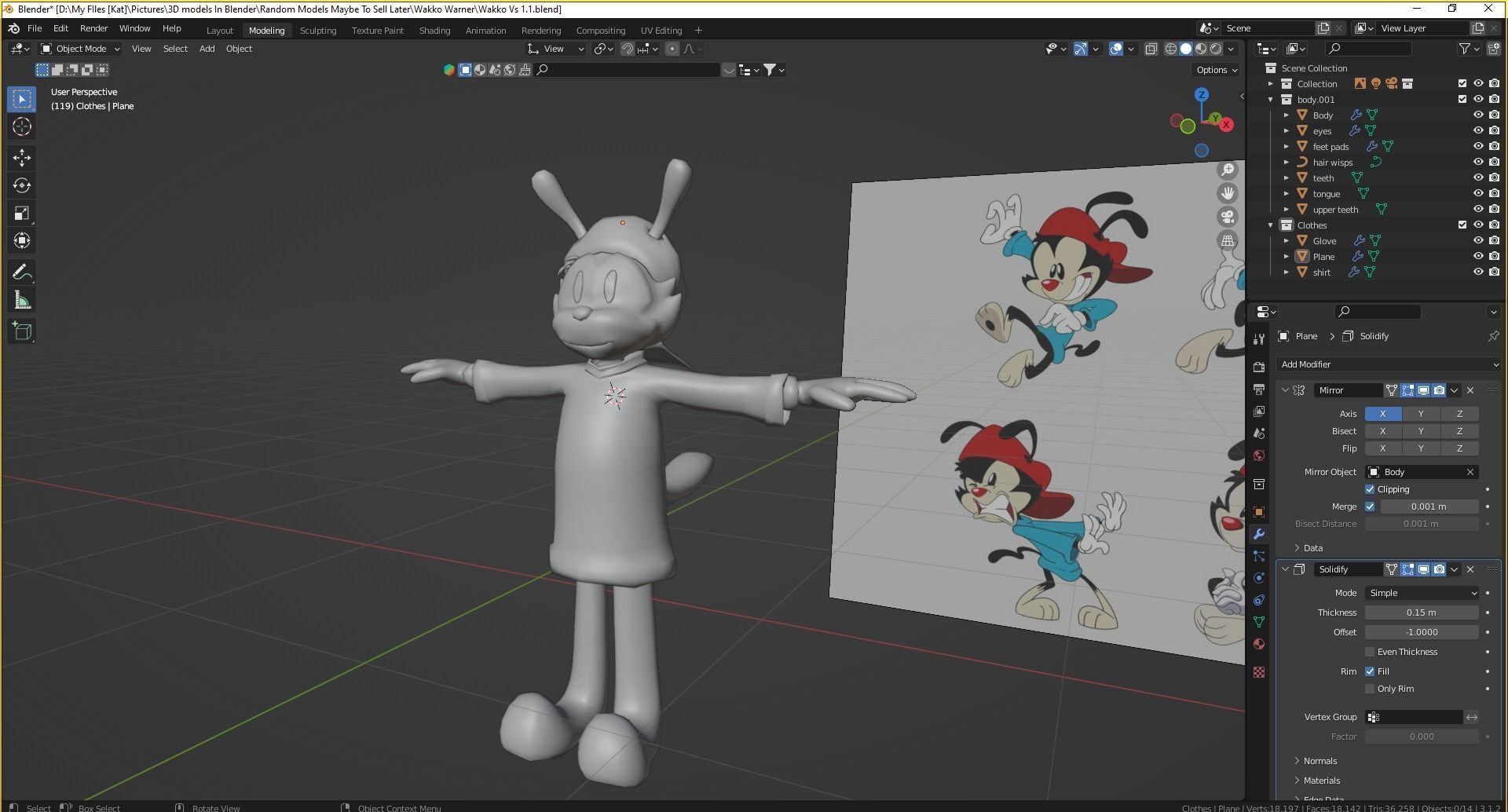1508x812 pixels.
Task: Select the tongue object in outliner
Action: [x=1326, y=194]
